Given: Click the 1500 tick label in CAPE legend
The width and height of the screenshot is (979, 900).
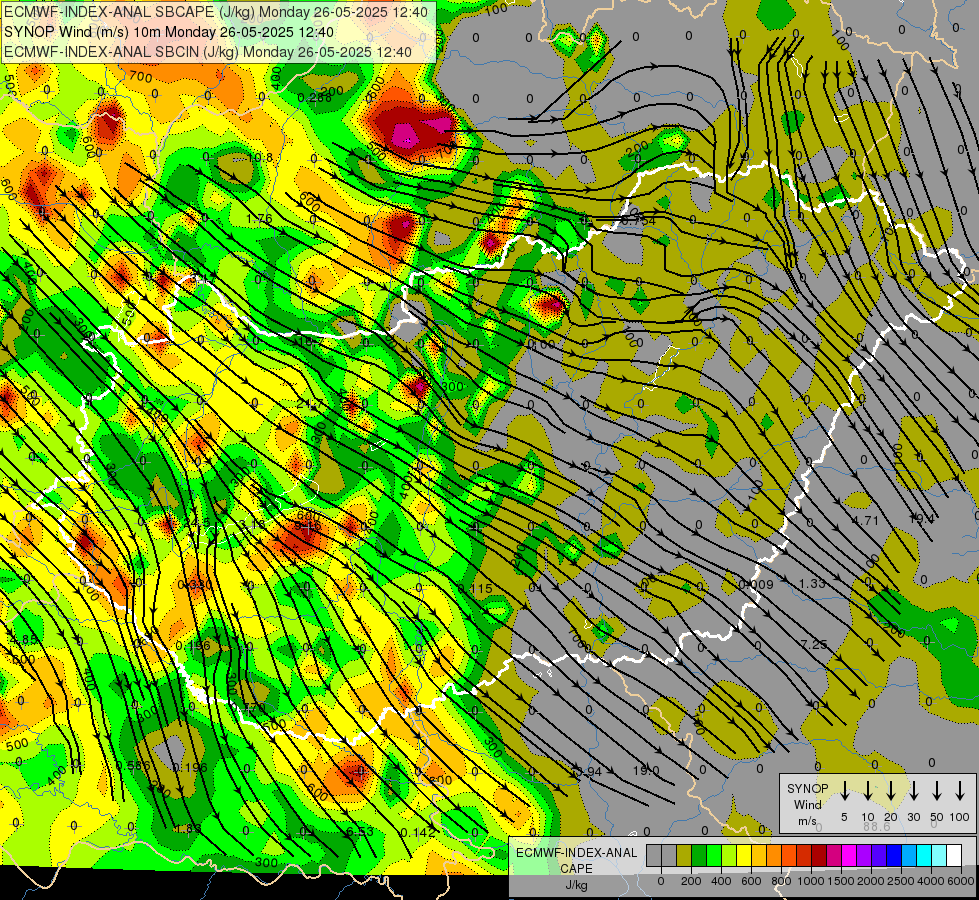Looking at the screenshot, I should pos(841,881).
